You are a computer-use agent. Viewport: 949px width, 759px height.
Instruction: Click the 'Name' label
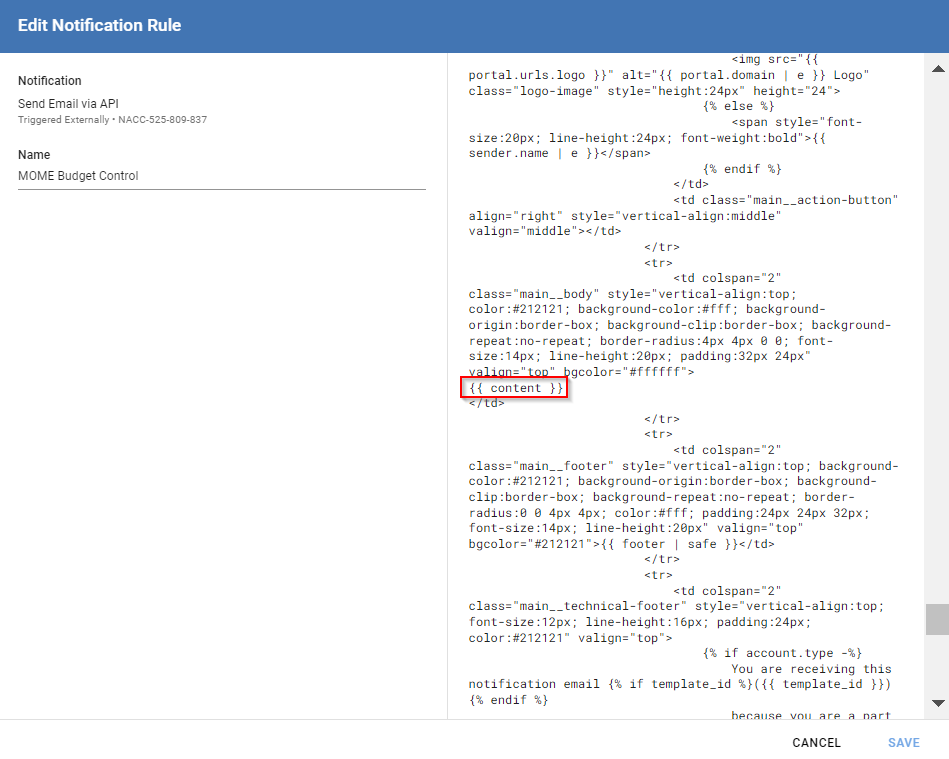(x=34, y=154)
